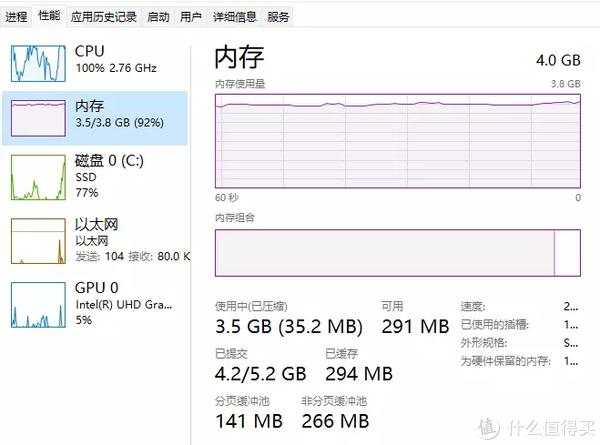Viewport: 600px width, 445px height.
Task: Go to the 详细信息 tab
Action: 235,16
